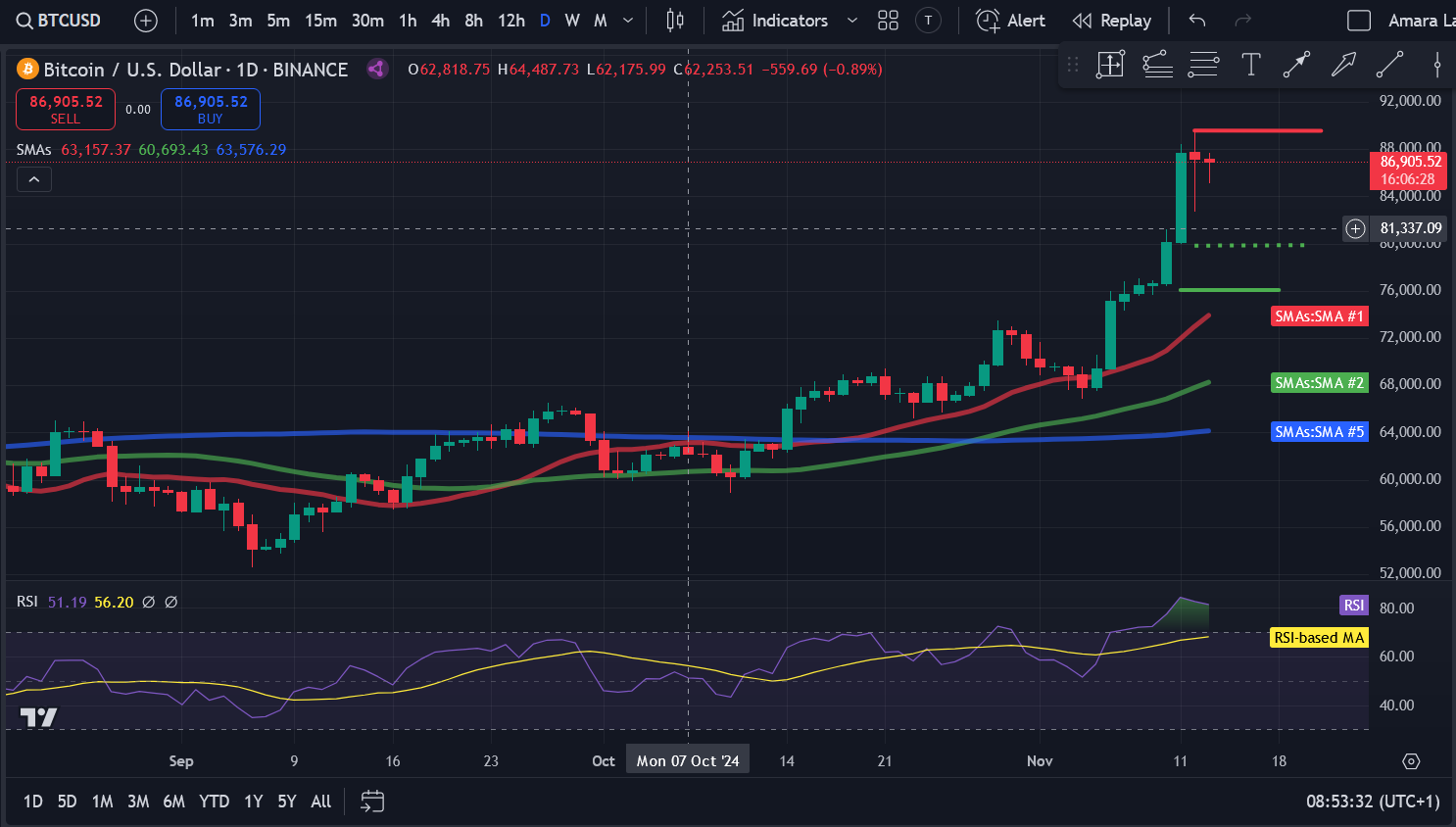Click the purple RSI scale label

click(1354, 605)
